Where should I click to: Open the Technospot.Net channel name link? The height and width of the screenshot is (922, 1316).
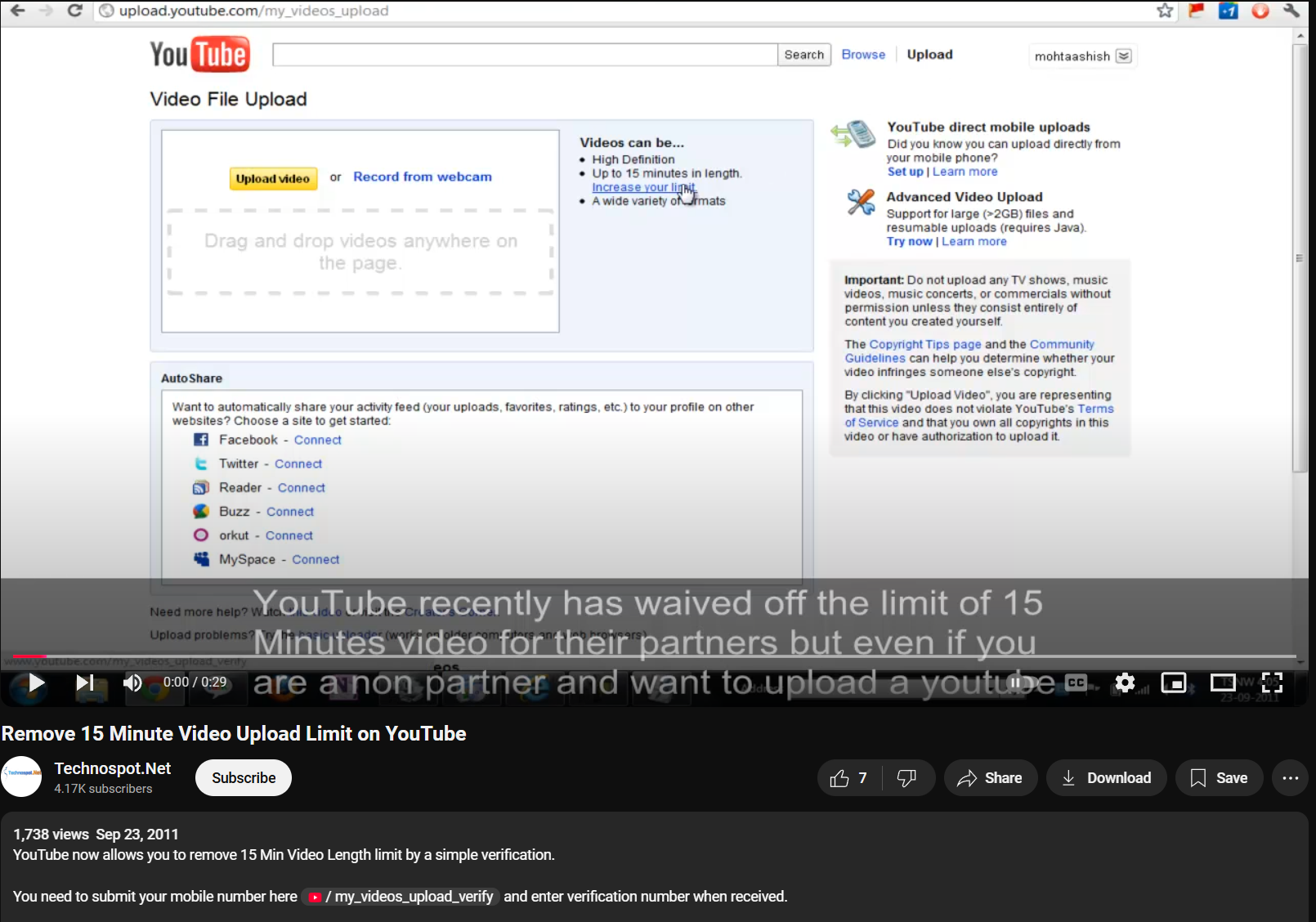(x=113, y=768)
